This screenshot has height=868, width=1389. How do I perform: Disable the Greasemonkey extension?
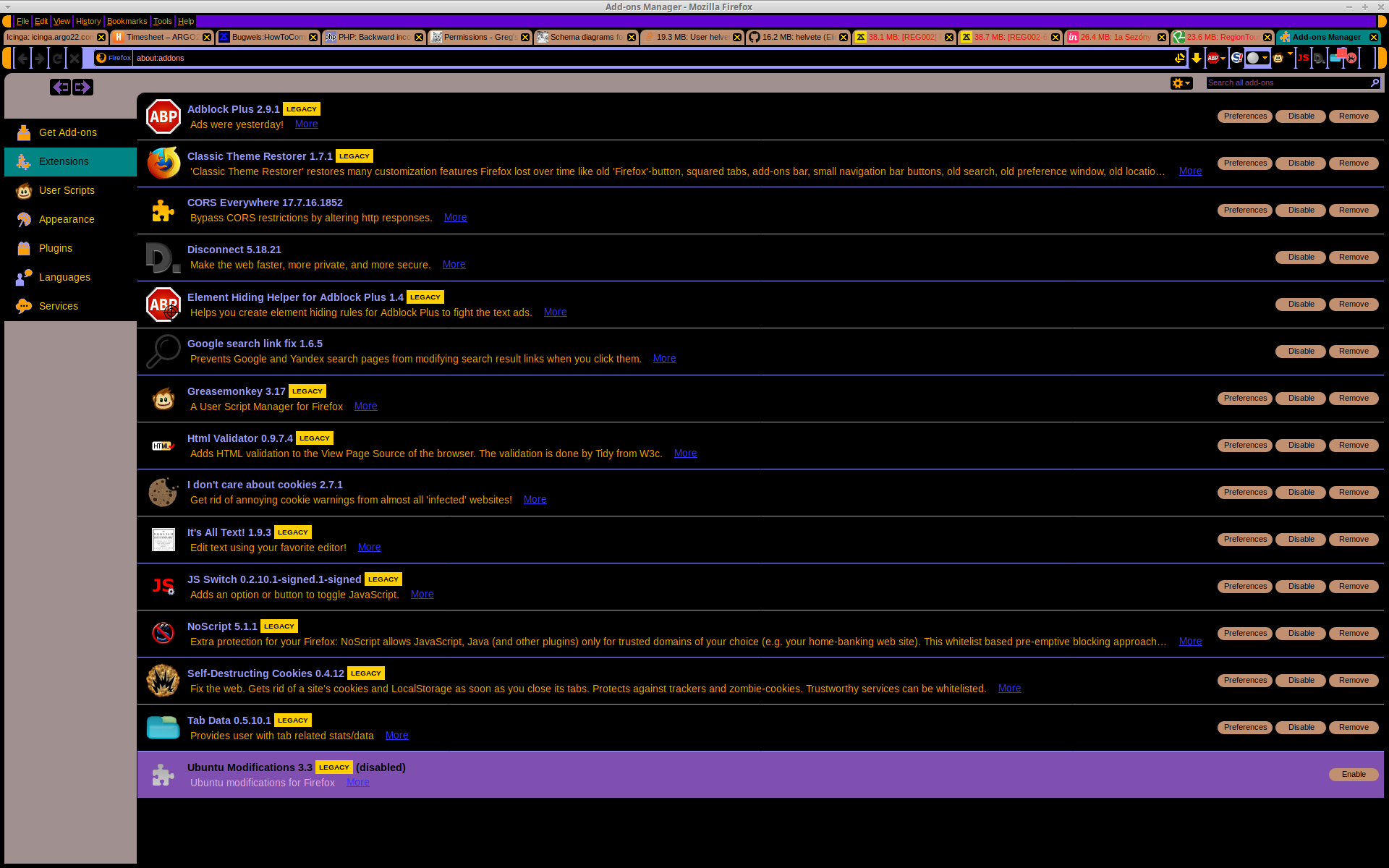point(1300,399)
